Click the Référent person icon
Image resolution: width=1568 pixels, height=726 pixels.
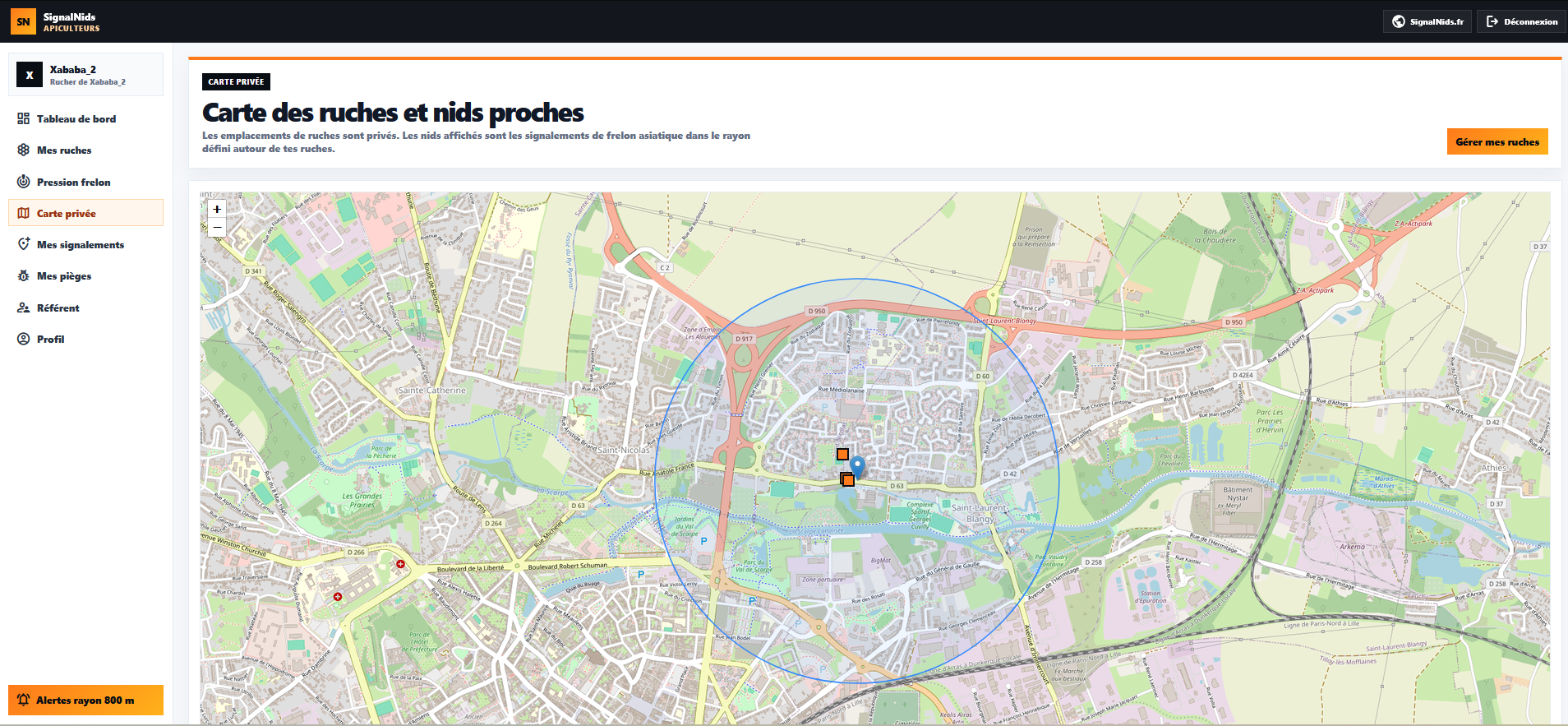pyautogui.click(x=23, y=308)
